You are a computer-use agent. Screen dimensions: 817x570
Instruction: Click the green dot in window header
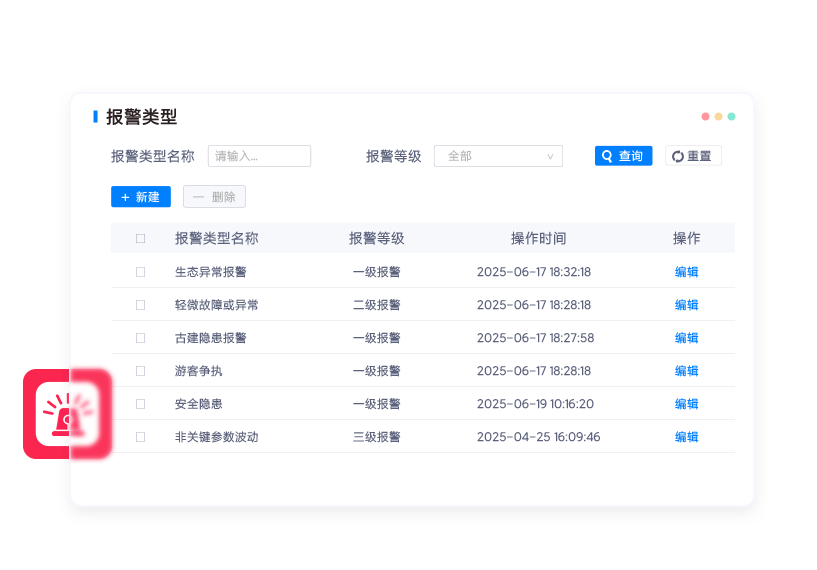(x=731, y=116)
